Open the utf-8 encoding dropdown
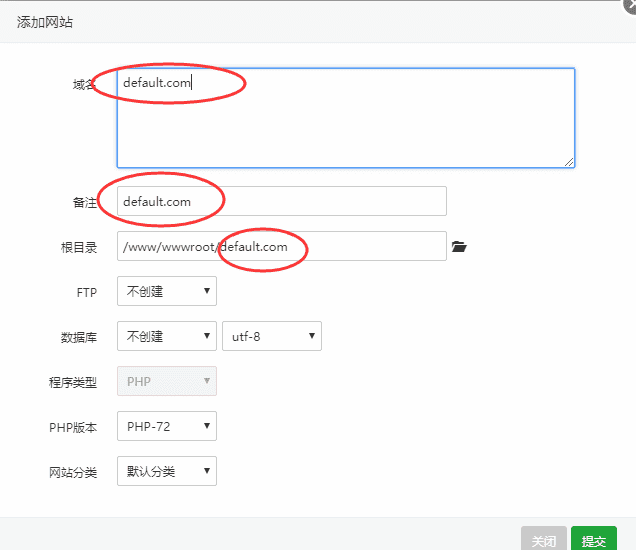This screenshot has width=636, height=550. click(271, 336)
